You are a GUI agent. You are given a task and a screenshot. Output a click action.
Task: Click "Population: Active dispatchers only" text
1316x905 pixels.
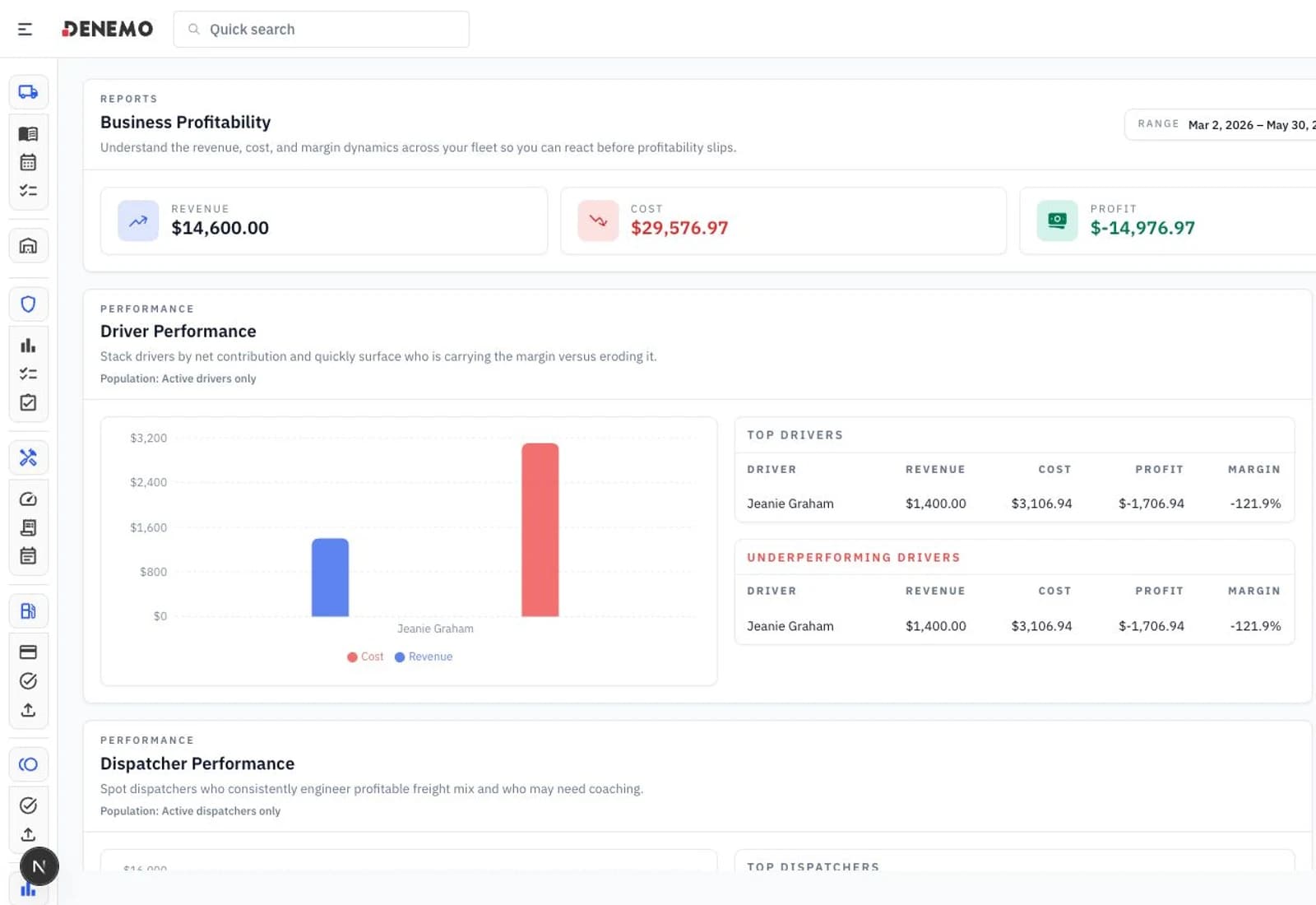(190, 811)
